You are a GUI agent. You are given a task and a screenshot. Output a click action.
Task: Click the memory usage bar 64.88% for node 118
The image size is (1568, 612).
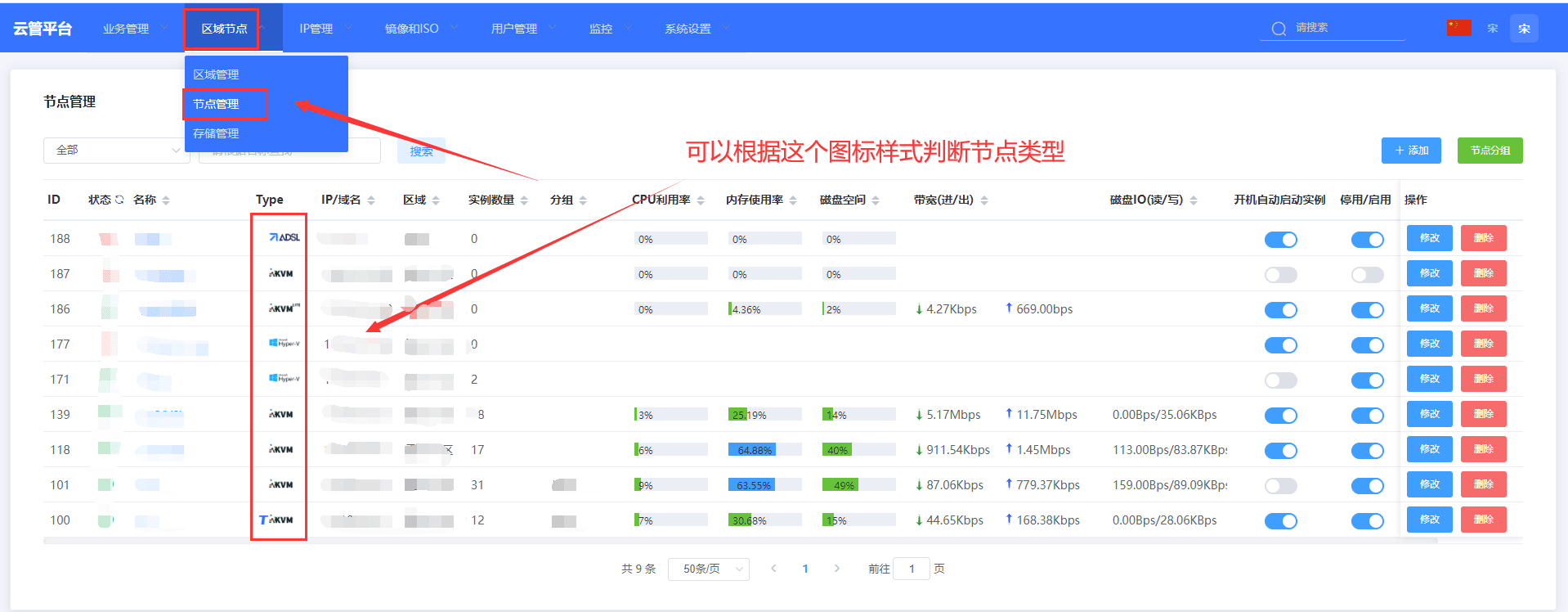tap(764, 450)
